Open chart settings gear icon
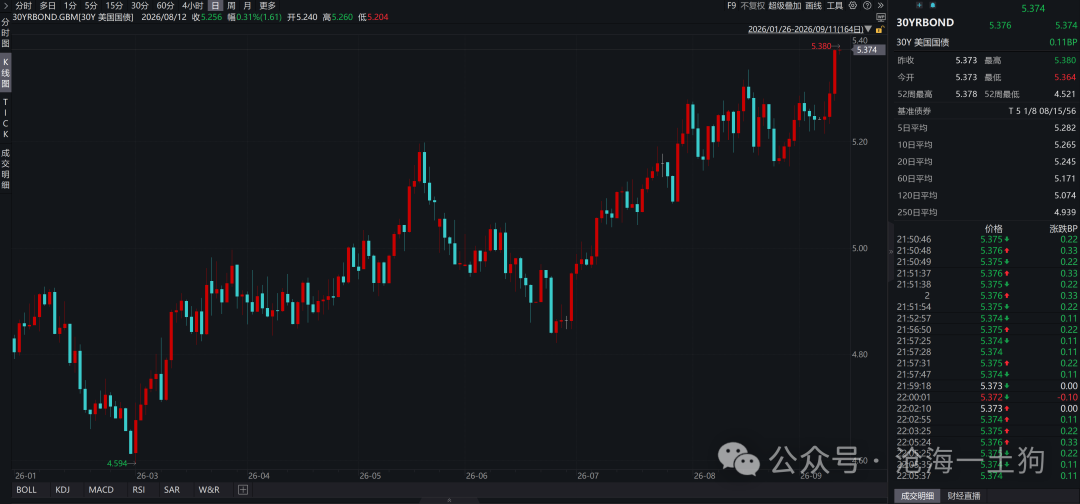Viewport: 1080px width, 504px height. pyautogui.click(x=853, y=5)
